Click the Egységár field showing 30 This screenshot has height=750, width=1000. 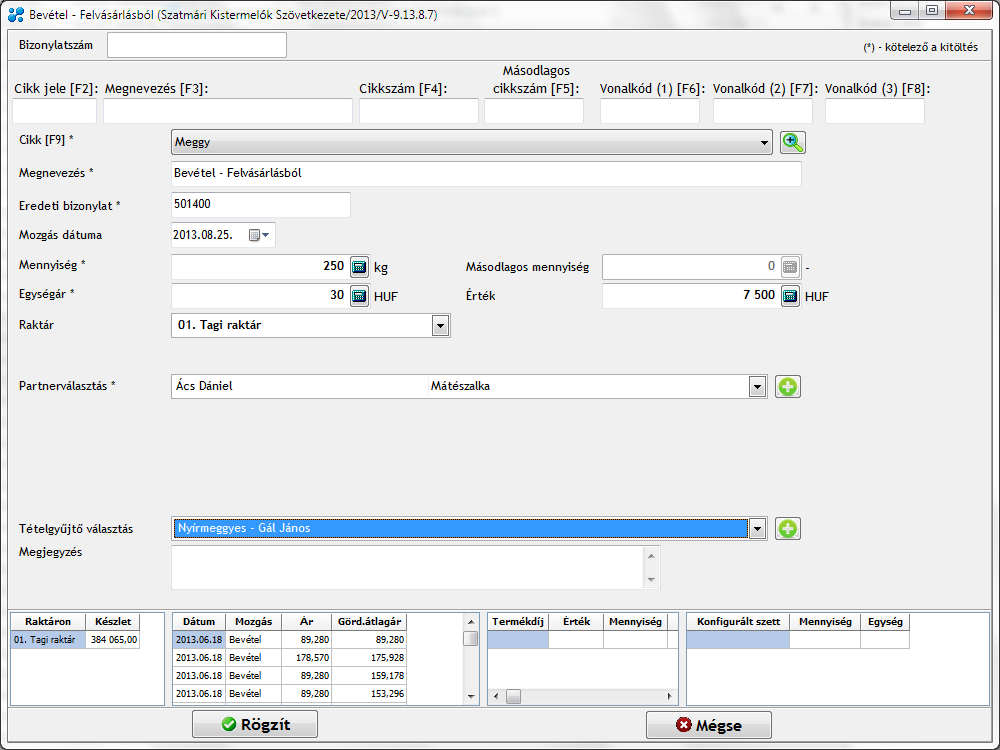(260, 295)
